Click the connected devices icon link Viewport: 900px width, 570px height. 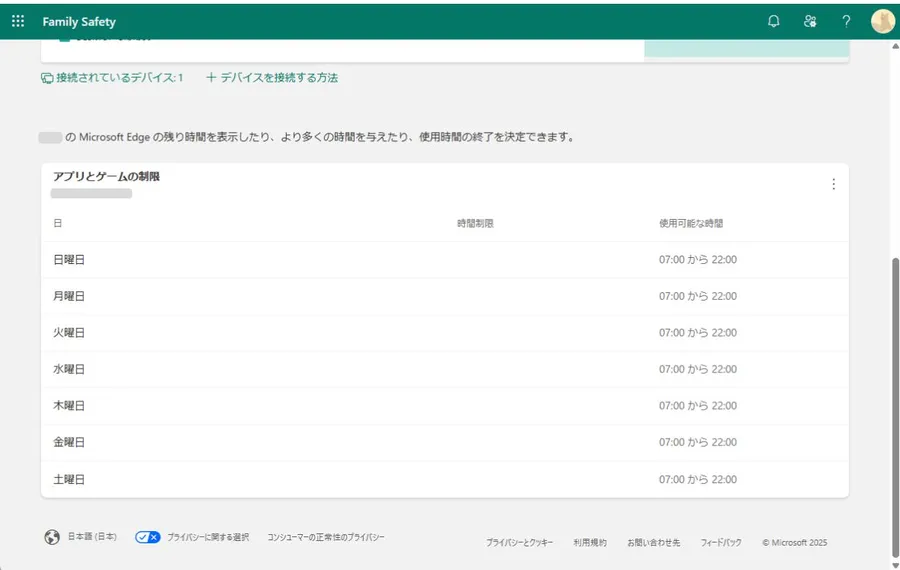(47, 78)
